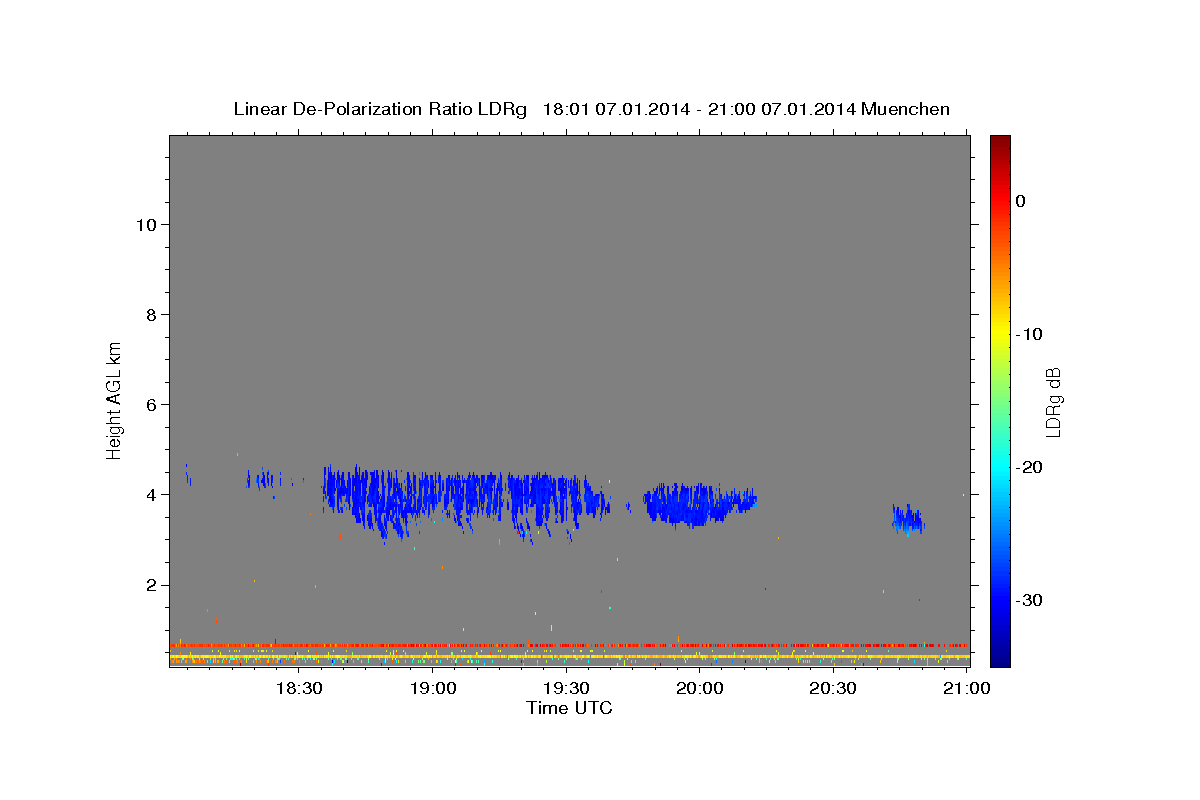Click the colorbar value -30
The height and width of the screenshot is (800, 1200).
(x=1029, y=600)
